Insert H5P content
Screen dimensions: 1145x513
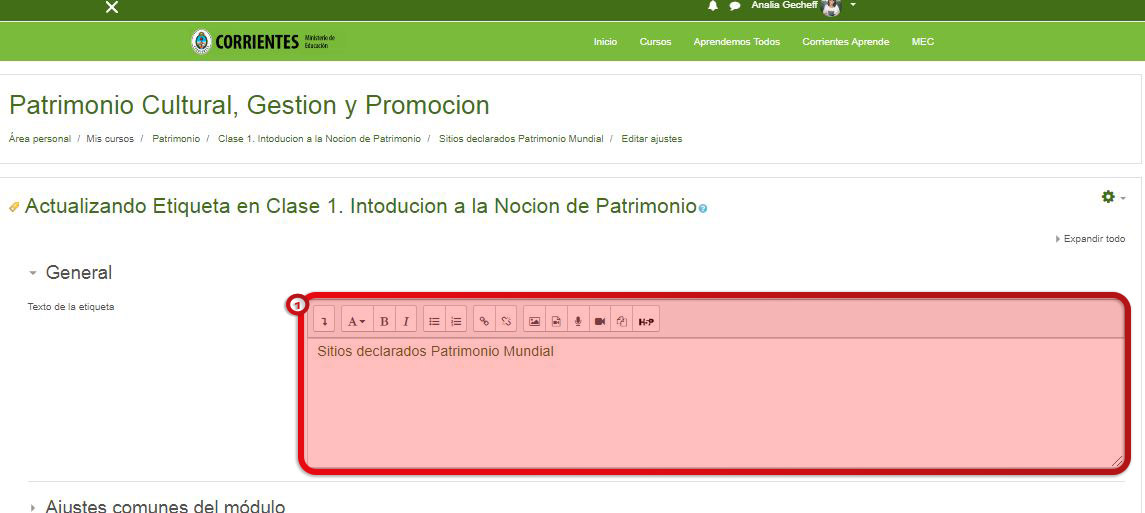pyautogui.click(x=646, y=321)
